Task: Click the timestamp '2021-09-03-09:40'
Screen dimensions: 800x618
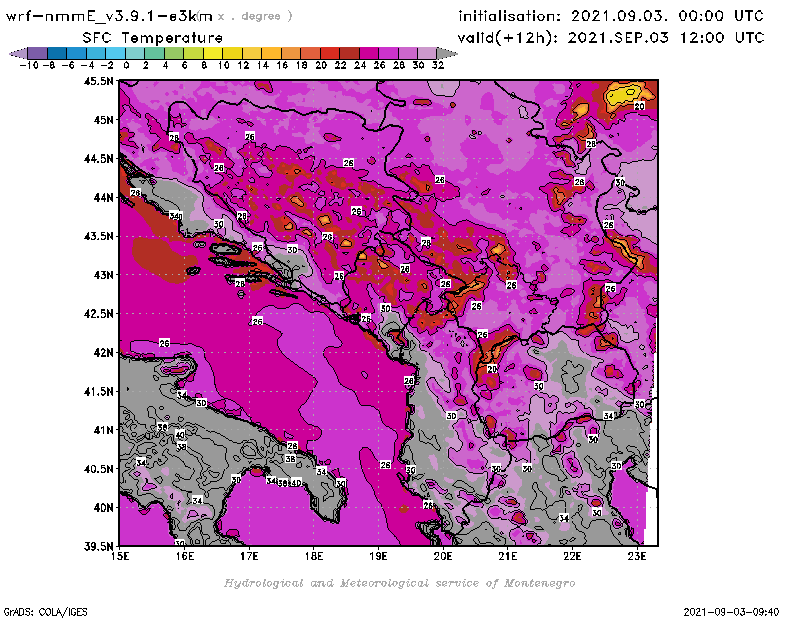Action: (x=731, y=612)
